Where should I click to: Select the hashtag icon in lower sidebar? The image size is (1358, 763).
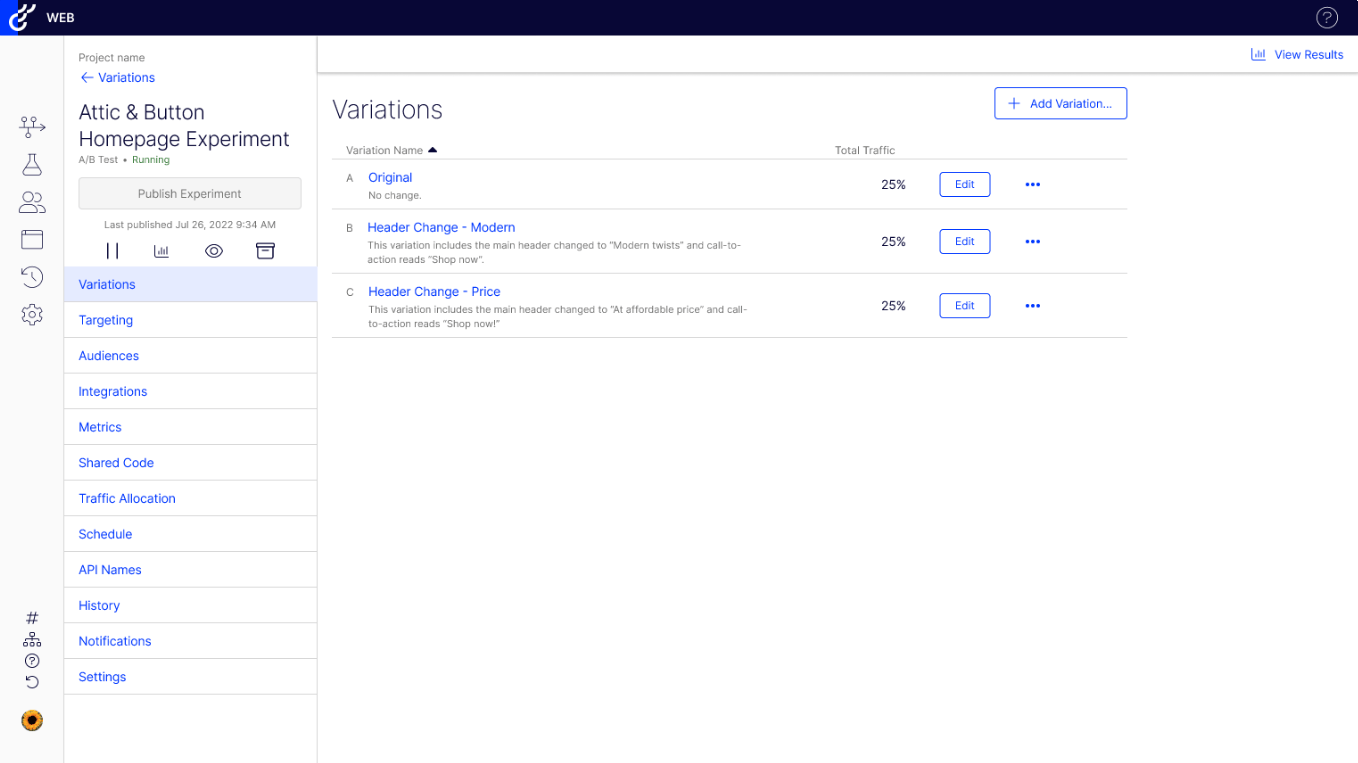pos(31,616)
